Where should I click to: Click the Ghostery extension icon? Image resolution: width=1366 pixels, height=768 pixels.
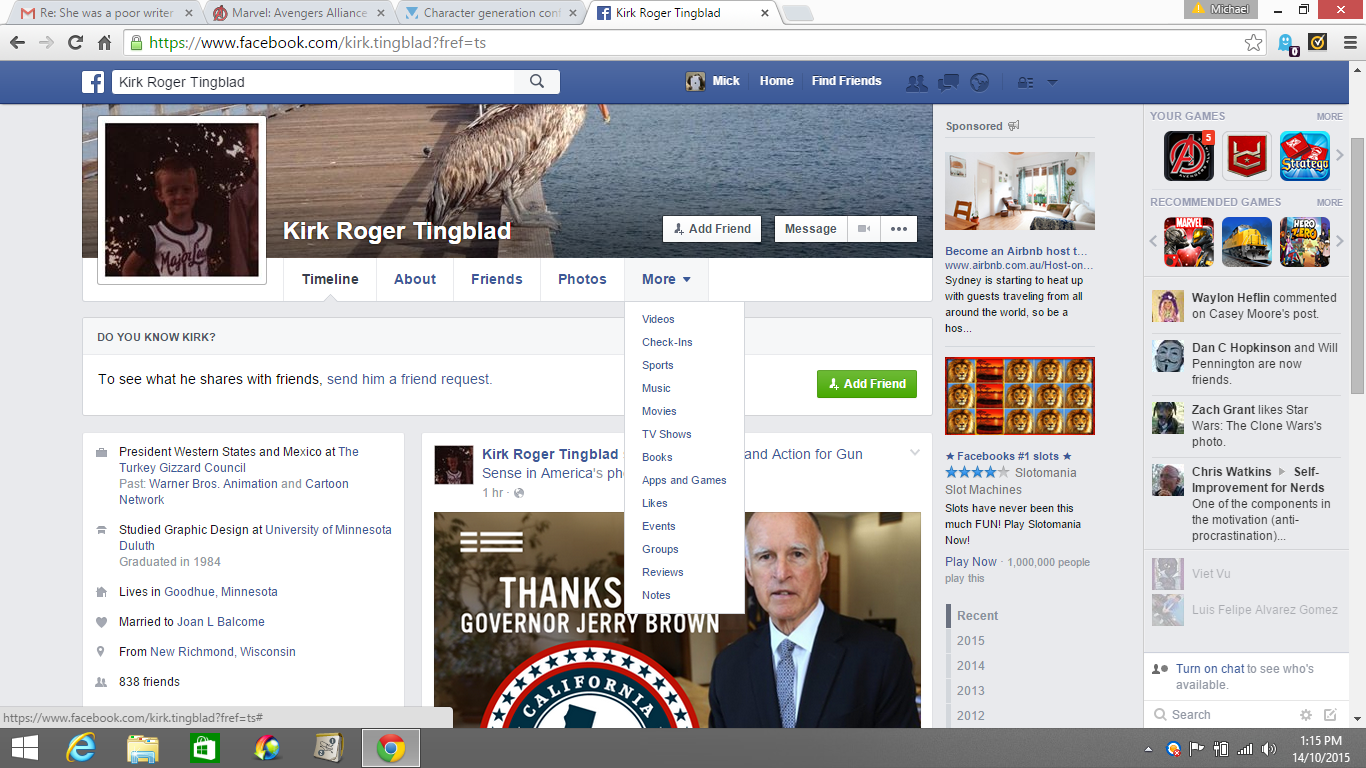click(x=1287, y=44)
